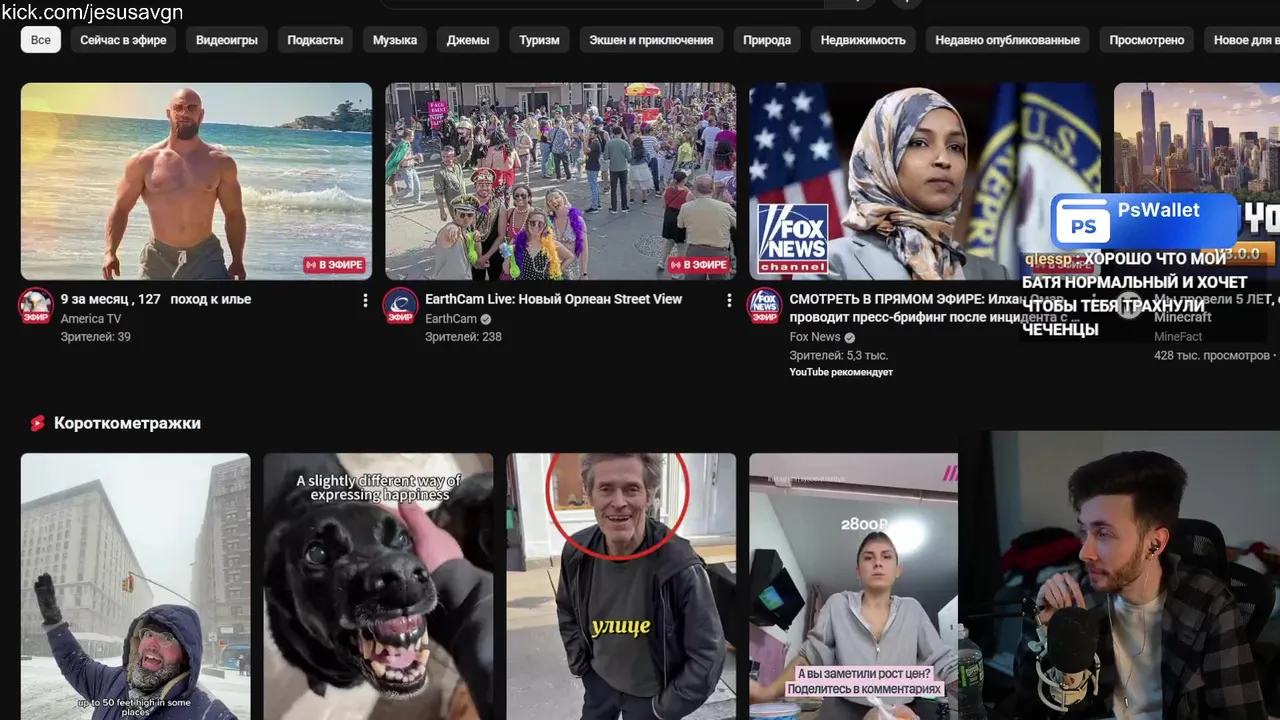Click the verified badge next to Fox News

849,337
